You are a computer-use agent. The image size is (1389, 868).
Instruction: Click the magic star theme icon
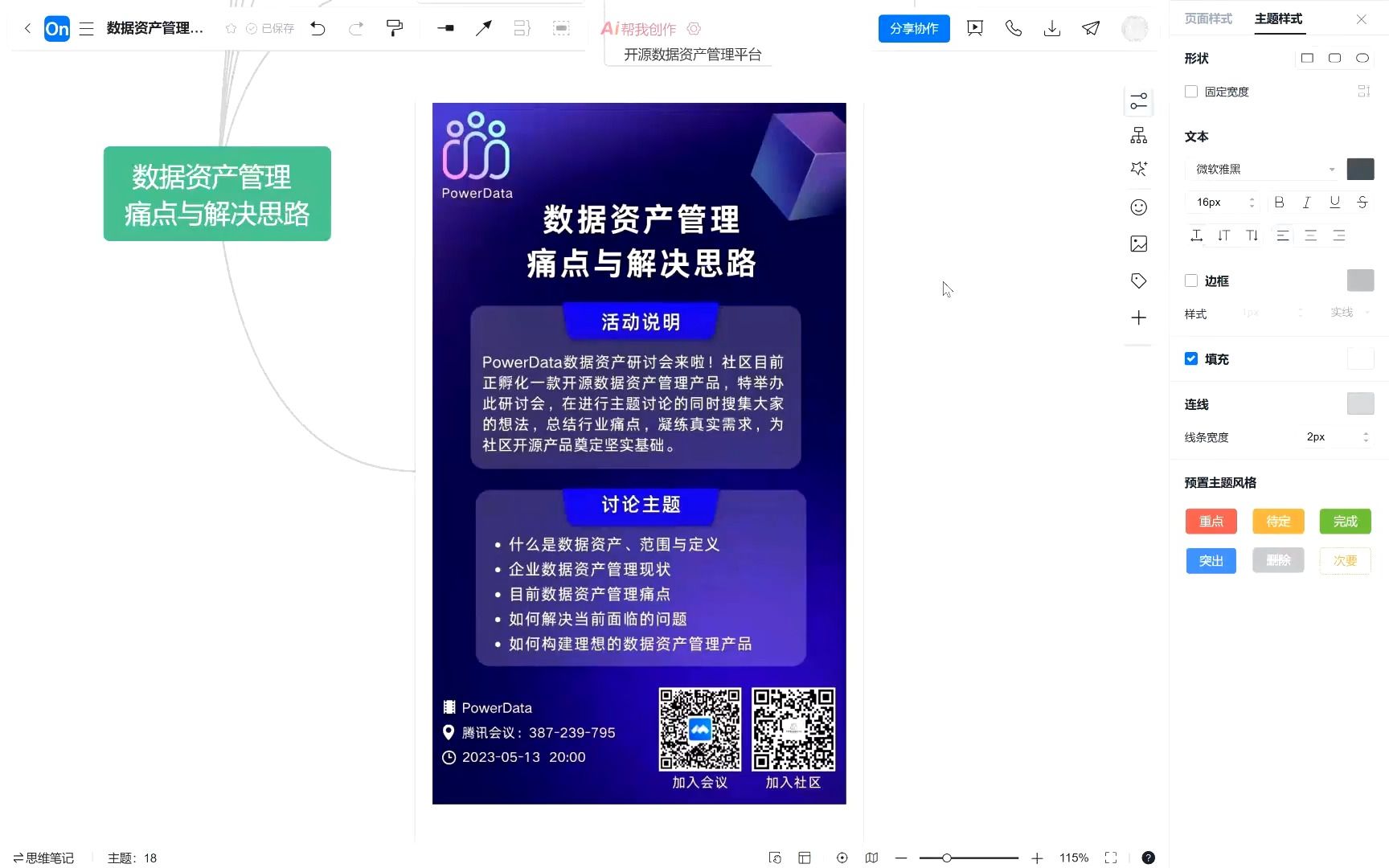coord(1138,169)
